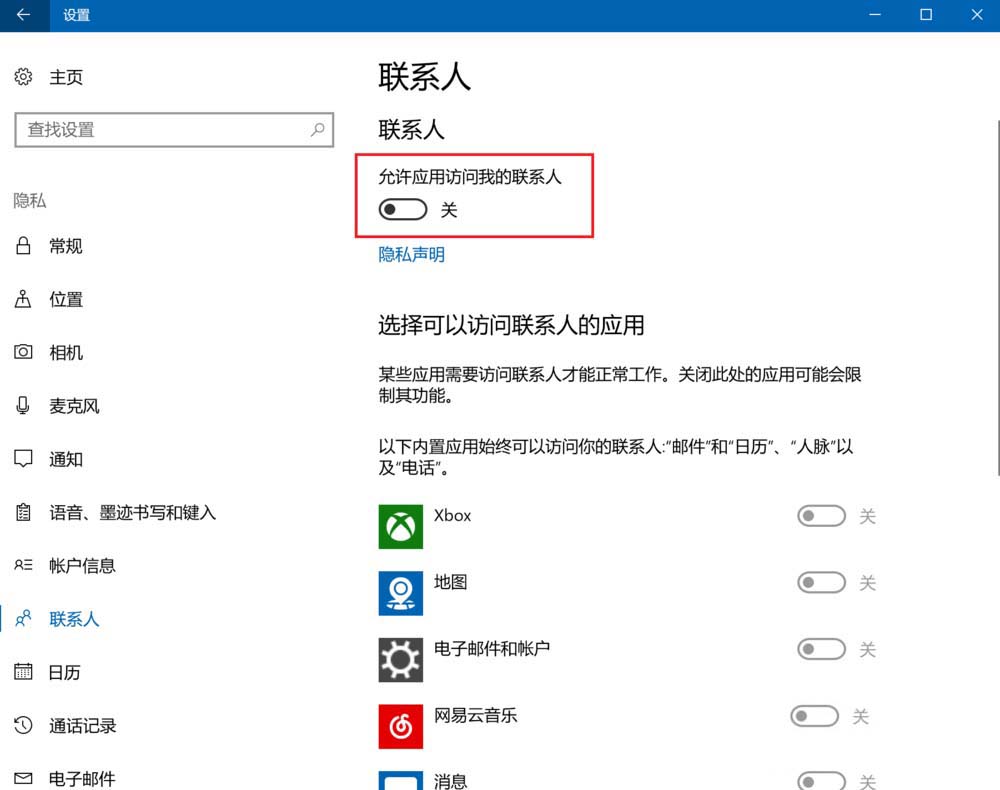Click the Xbox app icon
This screenshot has height=790, width=1000.
(x=400, y=526)
